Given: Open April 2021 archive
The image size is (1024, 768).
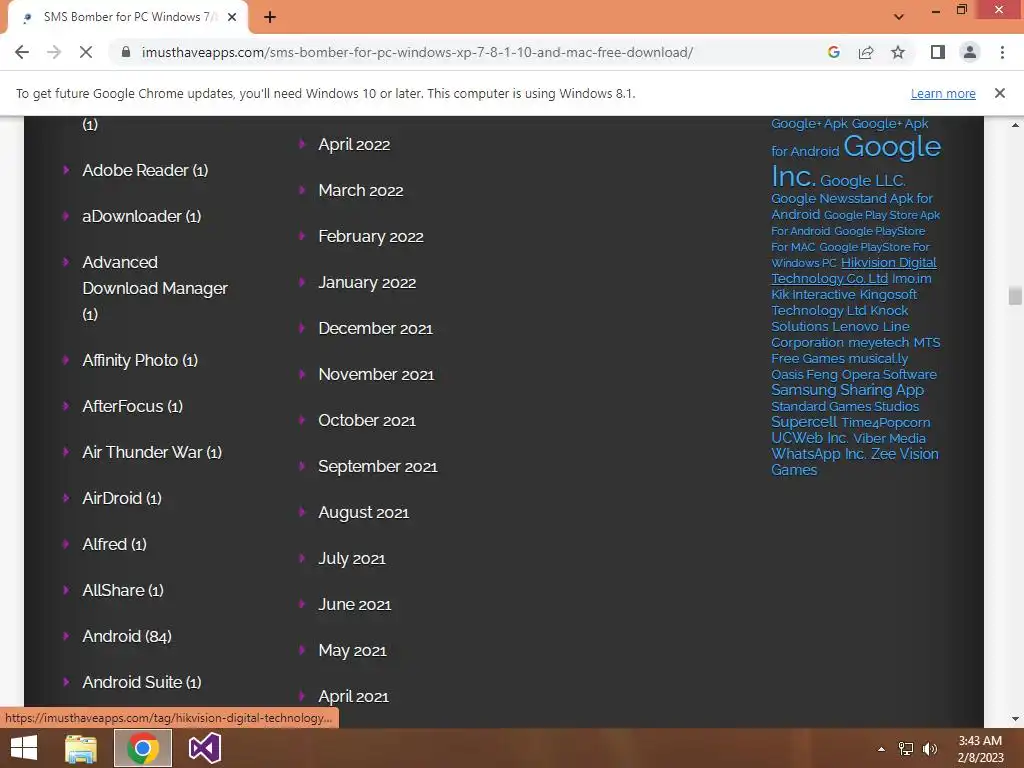Looking at the screenshot, I should pos(353,696).
